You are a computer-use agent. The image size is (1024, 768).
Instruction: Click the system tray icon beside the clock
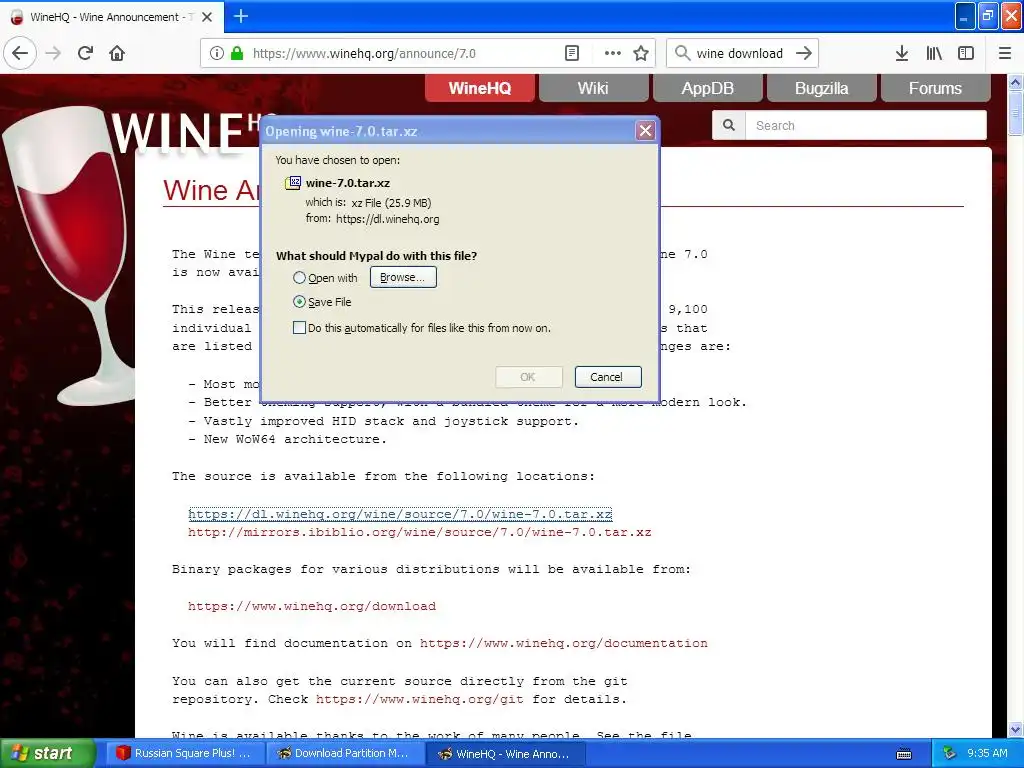(x=949, y=753)
